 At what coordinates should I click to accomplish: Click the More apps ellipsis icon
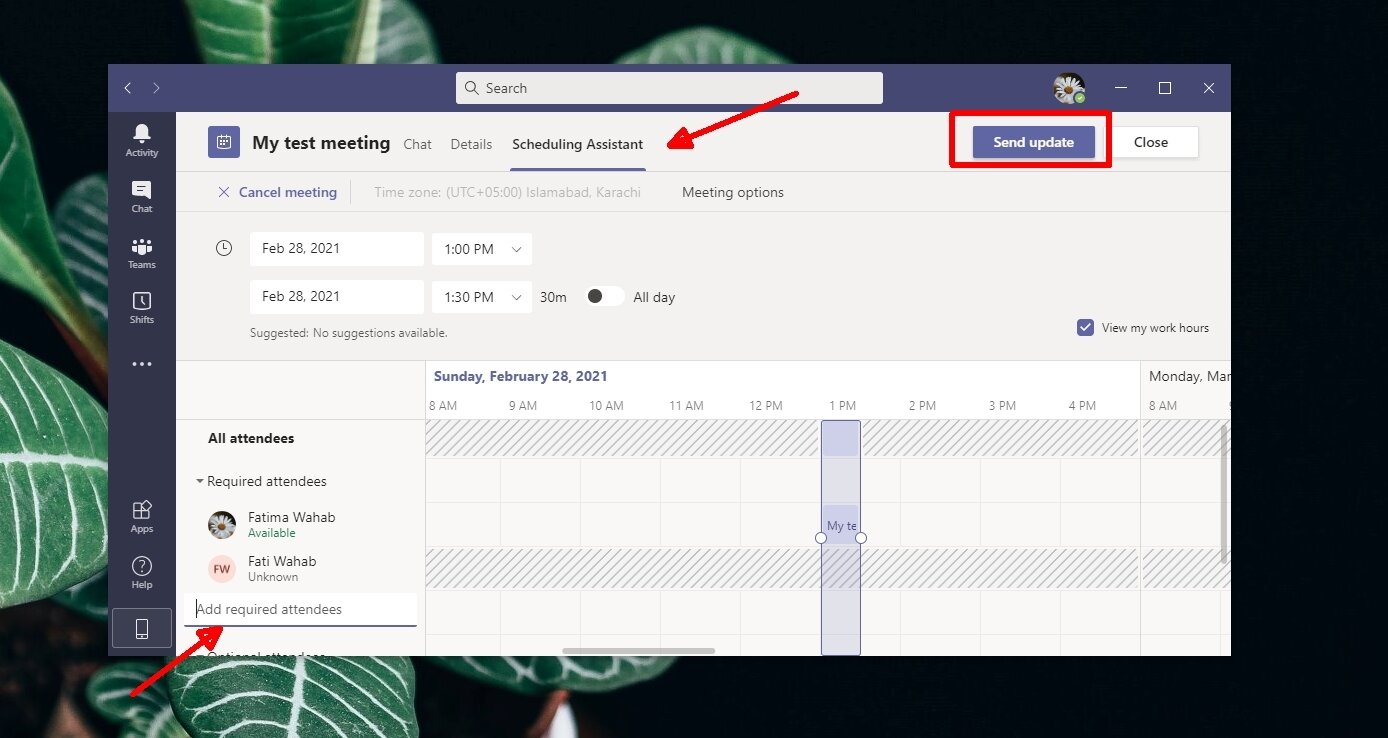(141, 364)
